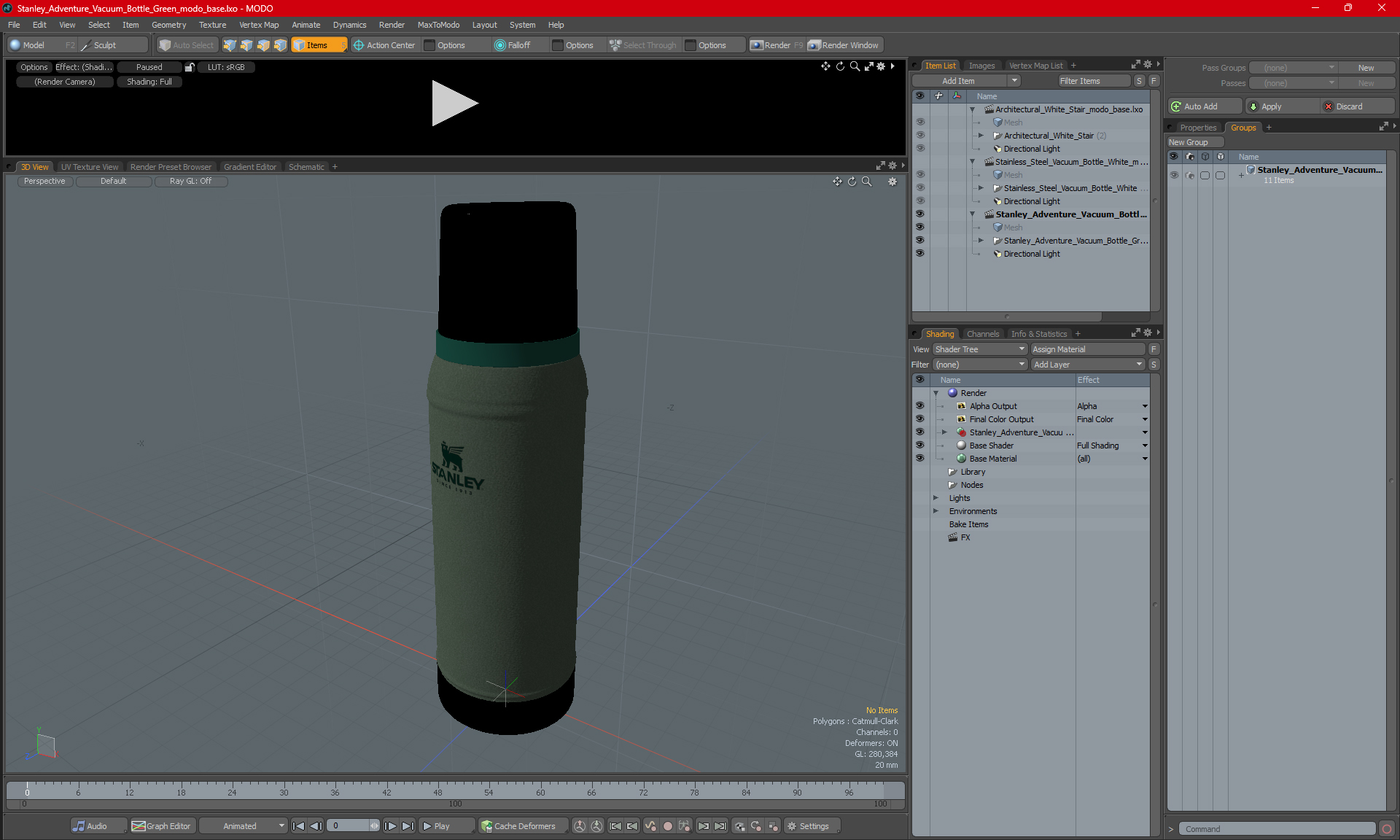The image size is (1400, 840).
Task: Open 3D viewport settings gear
Action: [892, 182]
